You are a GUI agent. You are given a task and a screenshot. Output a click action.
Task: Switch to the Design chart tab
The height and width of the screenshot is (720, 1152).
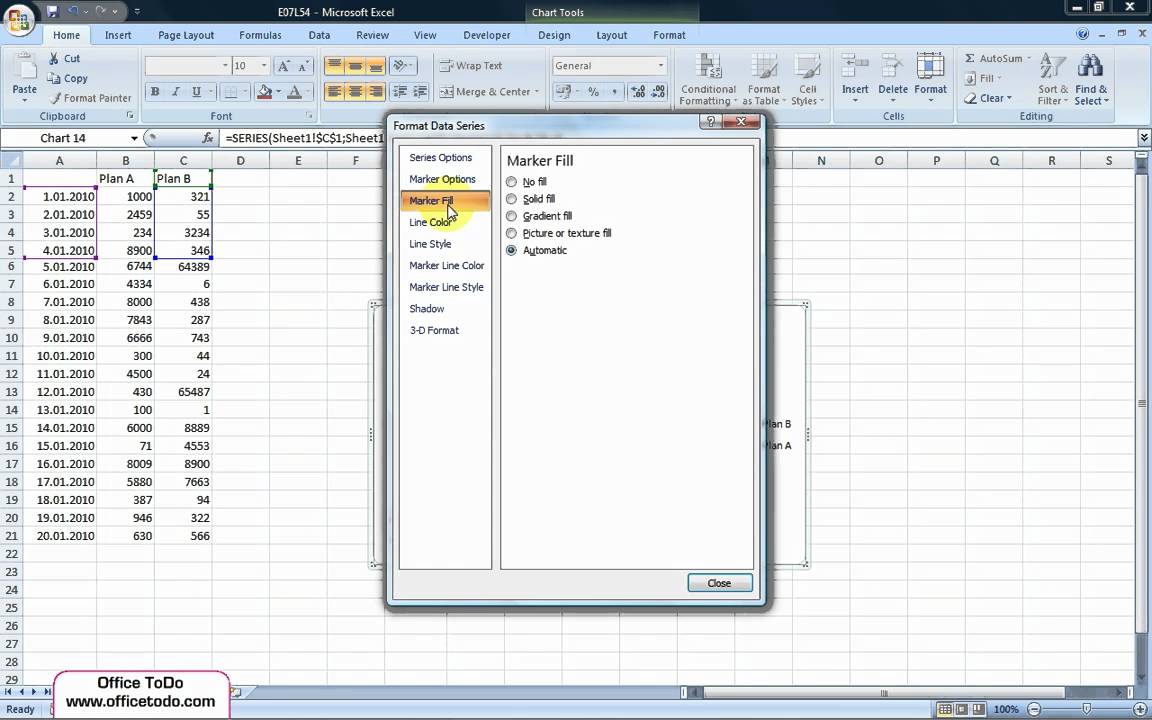(554, 35)
